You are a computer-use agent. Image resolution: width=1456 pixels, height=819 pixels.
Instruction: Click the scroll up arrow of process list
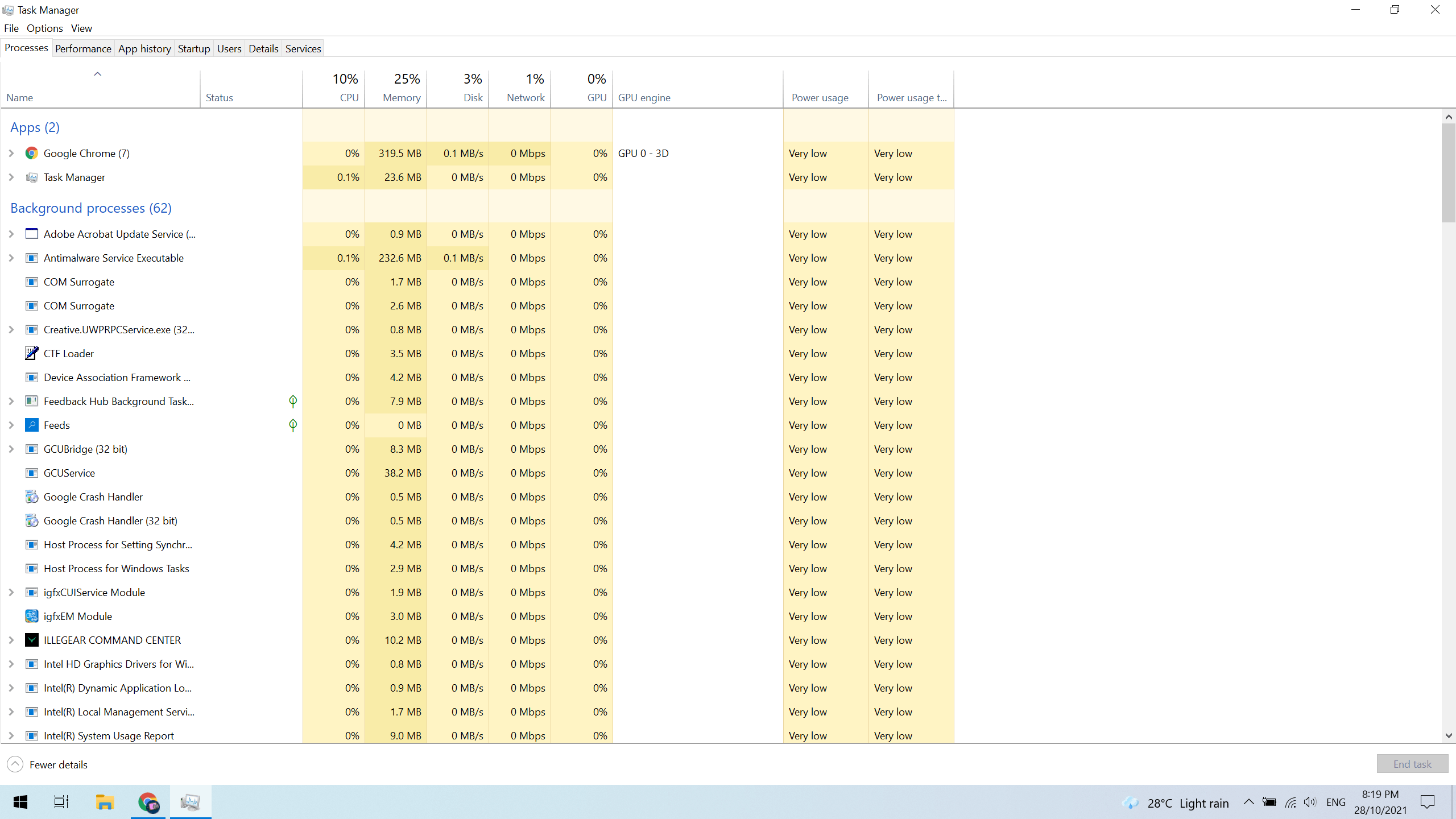[1449, 117]
